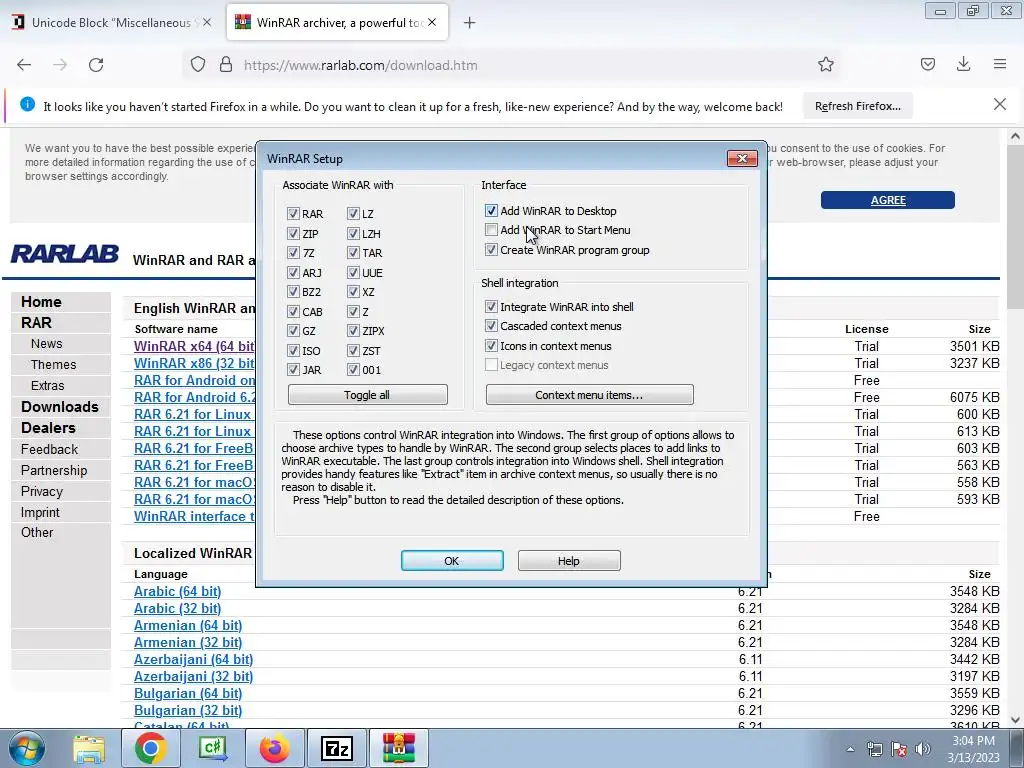
Task: Switch to the Unicode Block tab
Action: pyautogui.click(x=112, y=22)
